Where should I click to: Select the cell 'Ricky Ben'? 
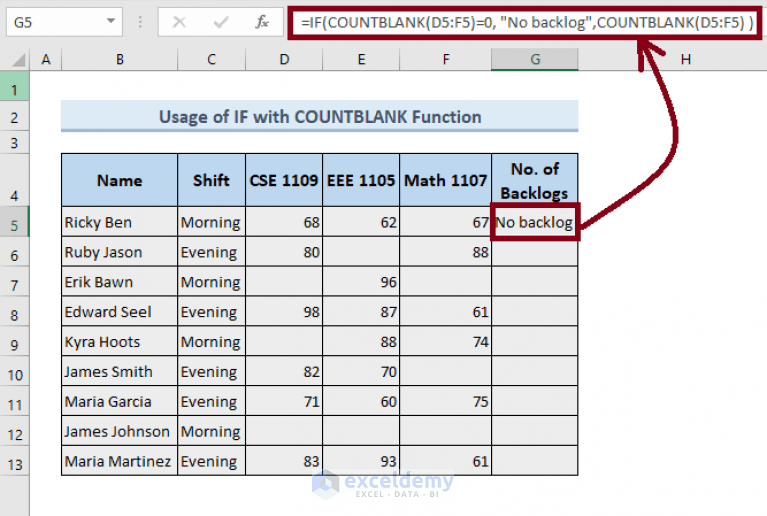coord(119,222)
